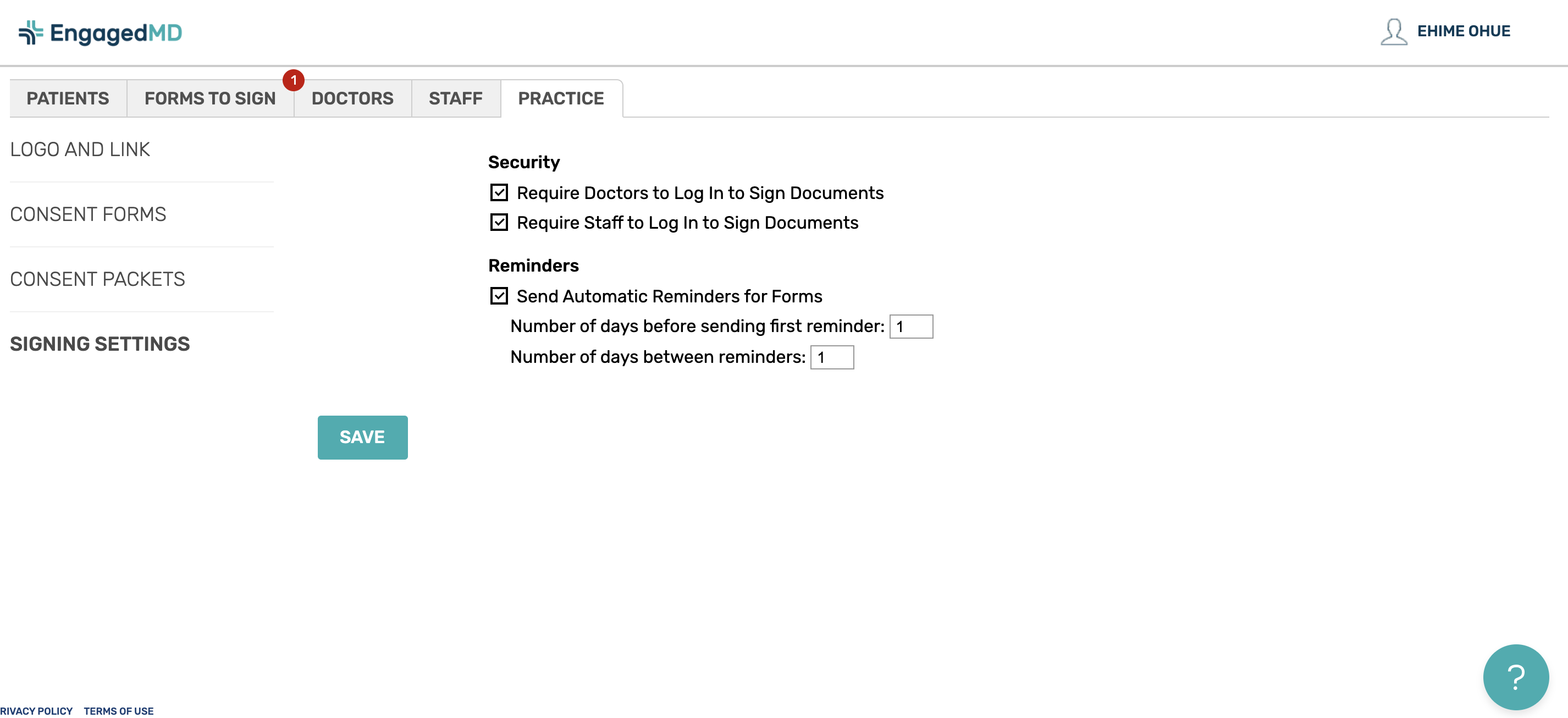Image resolution: width=1568 pixels, height=718 pixels.
Task: Open the Logo and Link section
Action: 80,149
